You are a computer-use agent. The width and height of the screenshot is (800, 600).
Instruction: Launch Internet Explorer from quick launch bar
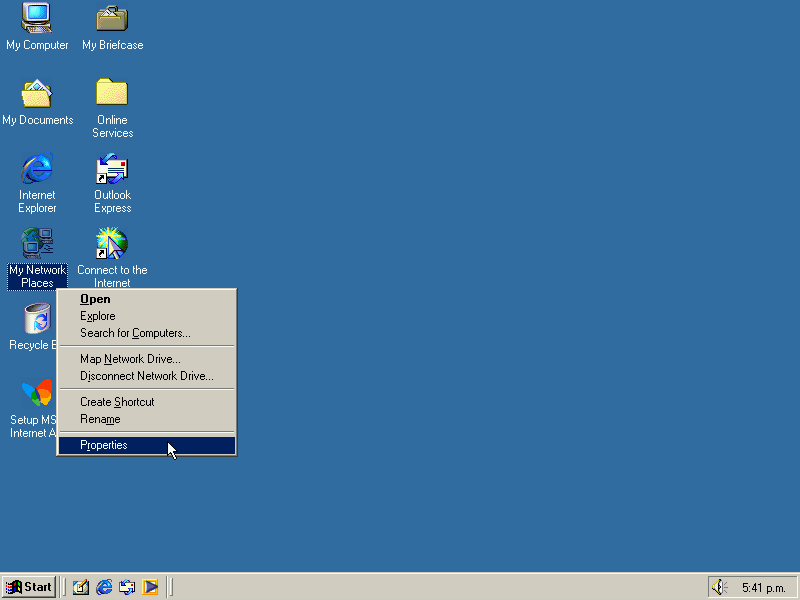click(x=104, y=587)
